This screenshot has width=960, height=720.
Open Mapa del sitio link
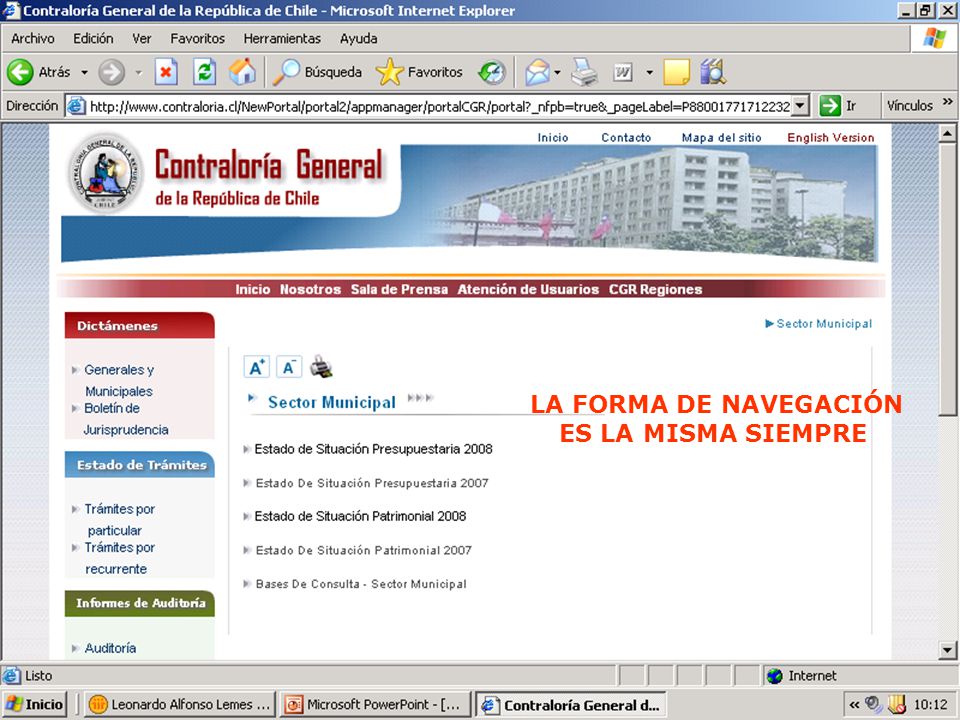point(721,138)
